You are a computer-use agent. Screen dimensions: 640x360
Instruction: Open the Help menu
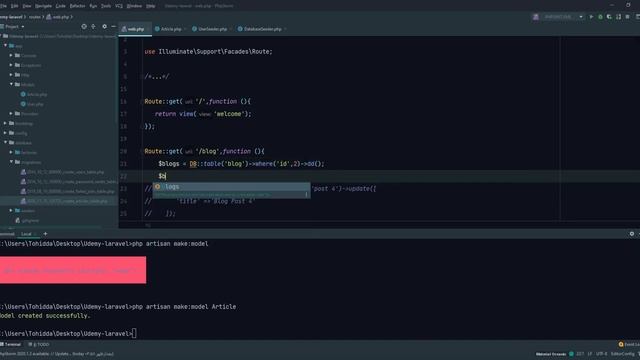coord(151,6)
